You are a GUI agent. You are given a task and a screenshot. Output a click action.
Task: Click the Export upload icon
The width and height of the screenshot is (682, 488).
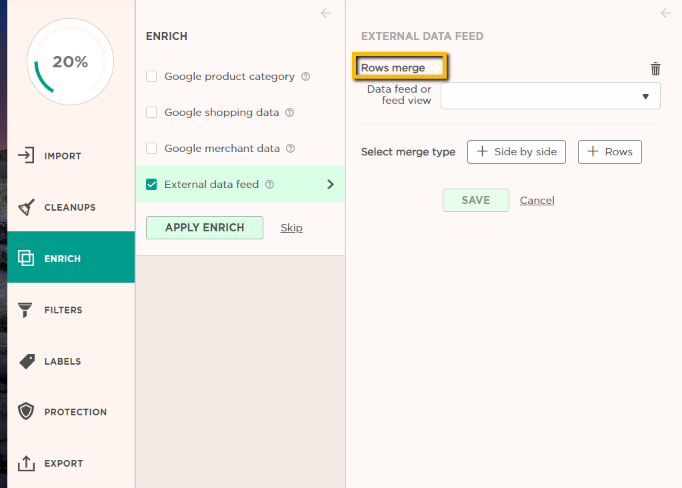(26, 463)
